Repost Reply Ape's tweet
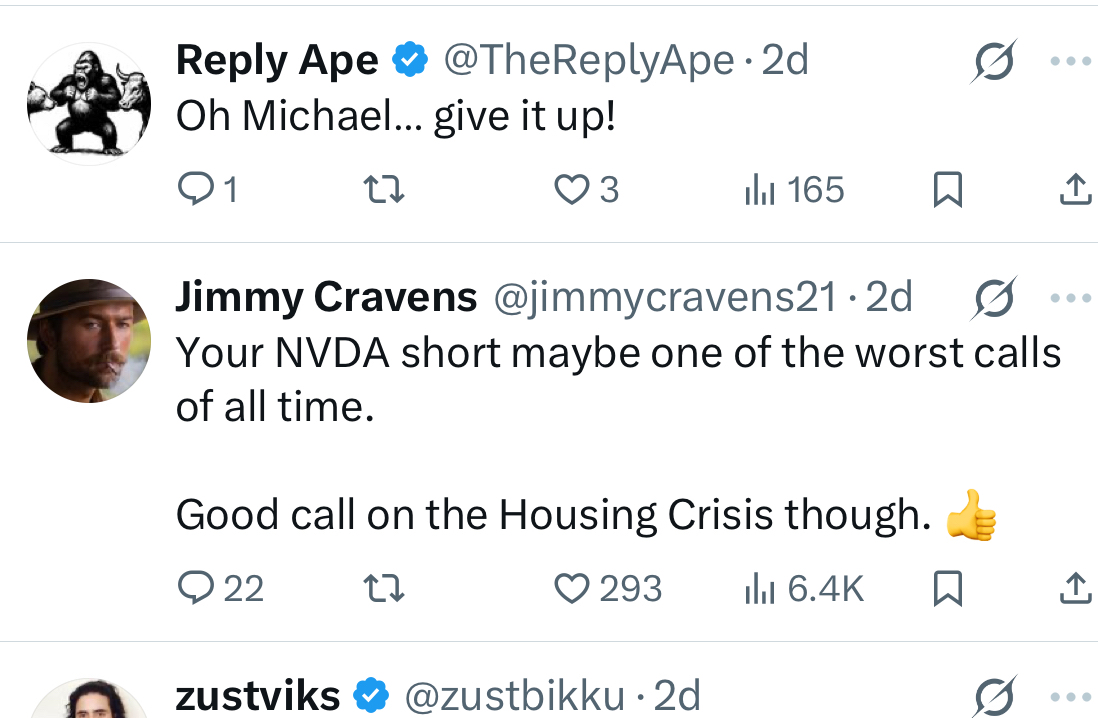Image resolution: width=1098 pixels, height=718 pixels. [x=384, y=189]
